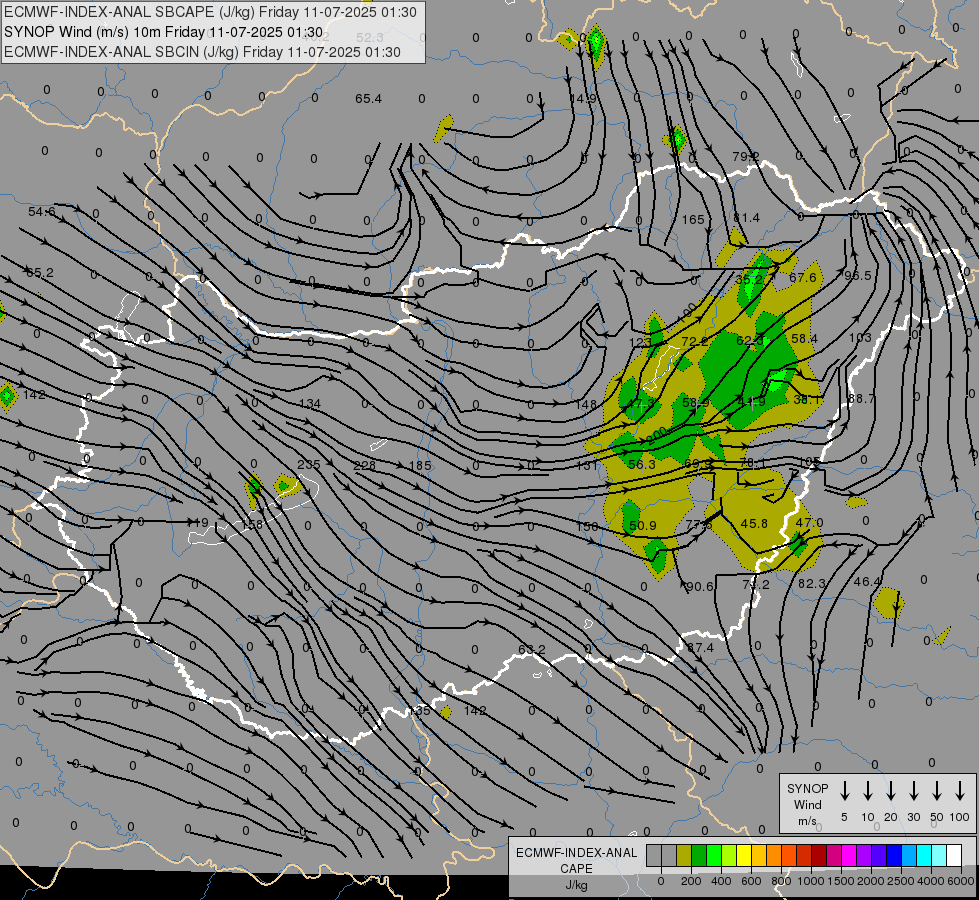Pick the dark red swatch in the CAPE legend
Image resolution: width=979 pixels, height=900 pixels.
click(x=819, y=855)
